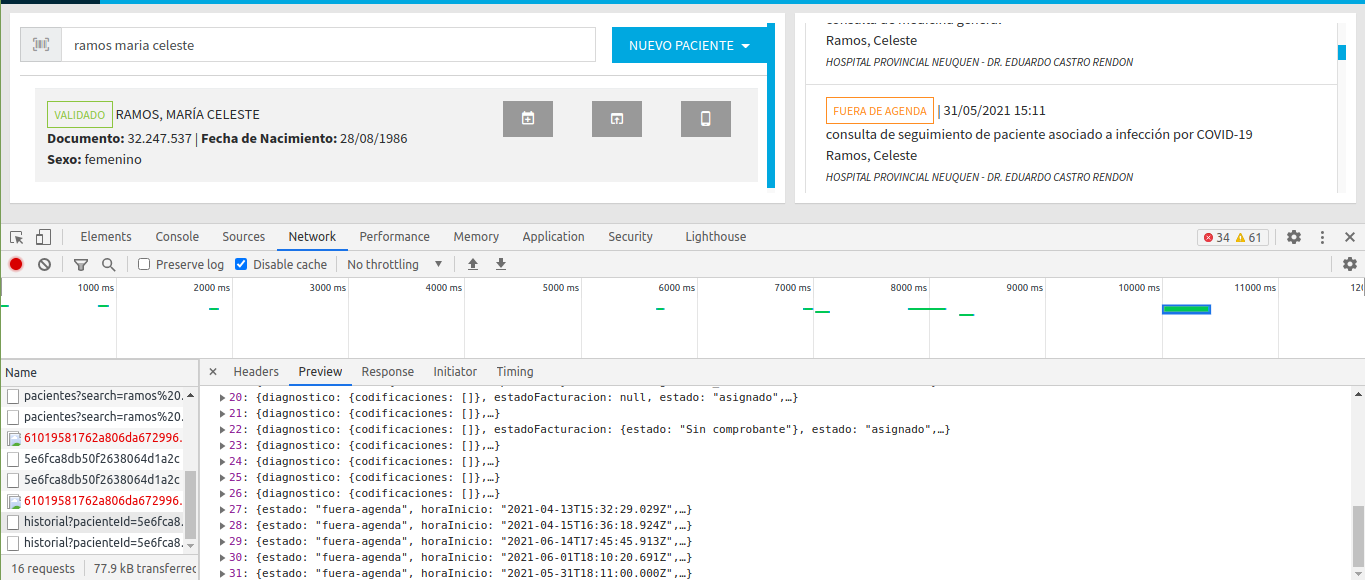The width and height of the screenshot is (1365, 580).
Task: Open the Timing tab of the request
Action: click(x=515, y=372)
